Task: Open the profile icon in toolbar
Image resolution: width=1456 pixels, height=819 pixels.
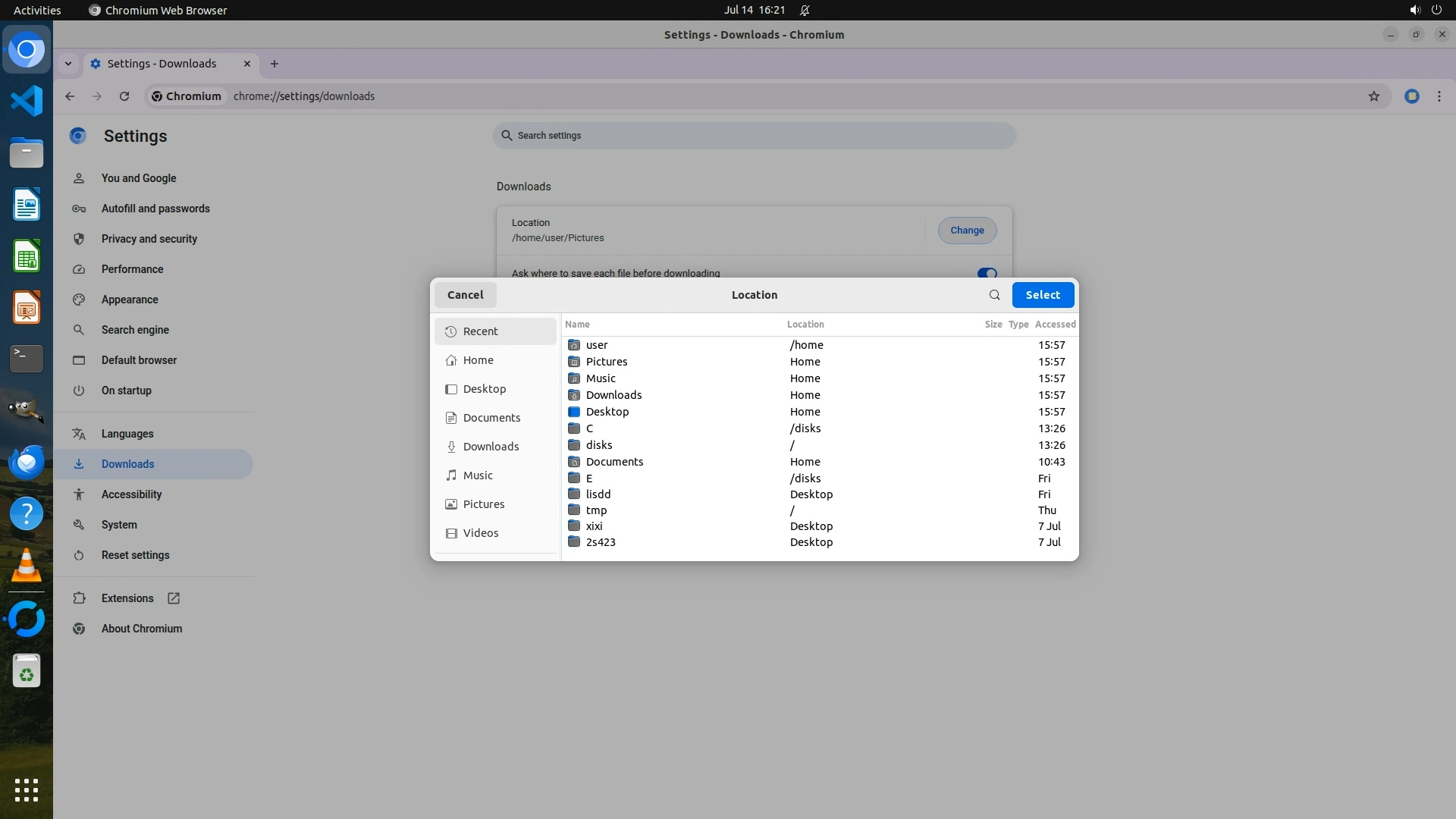Action: coord(1411,96)
